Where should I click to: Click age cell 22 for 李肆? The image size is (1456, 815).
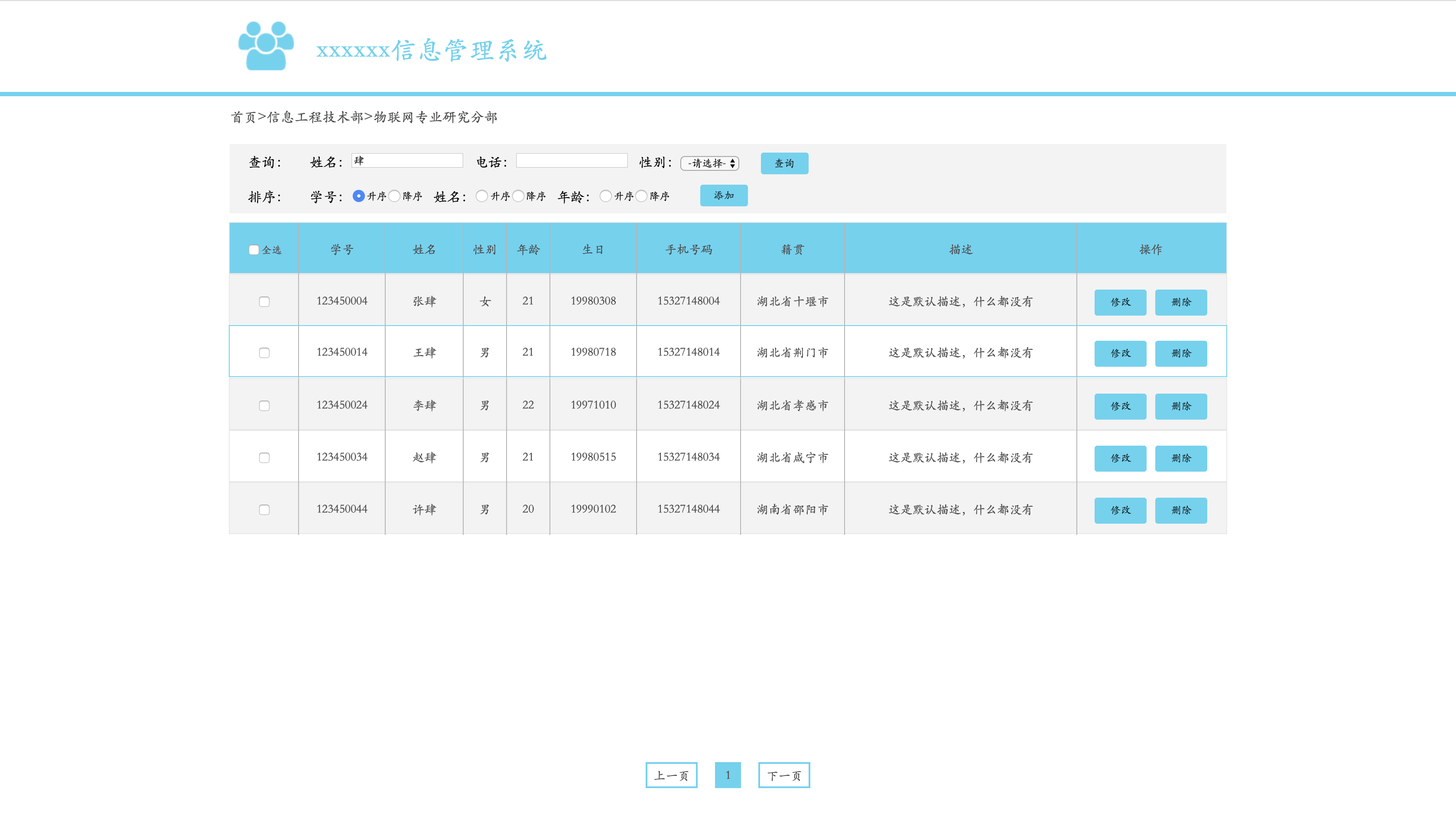528,405
